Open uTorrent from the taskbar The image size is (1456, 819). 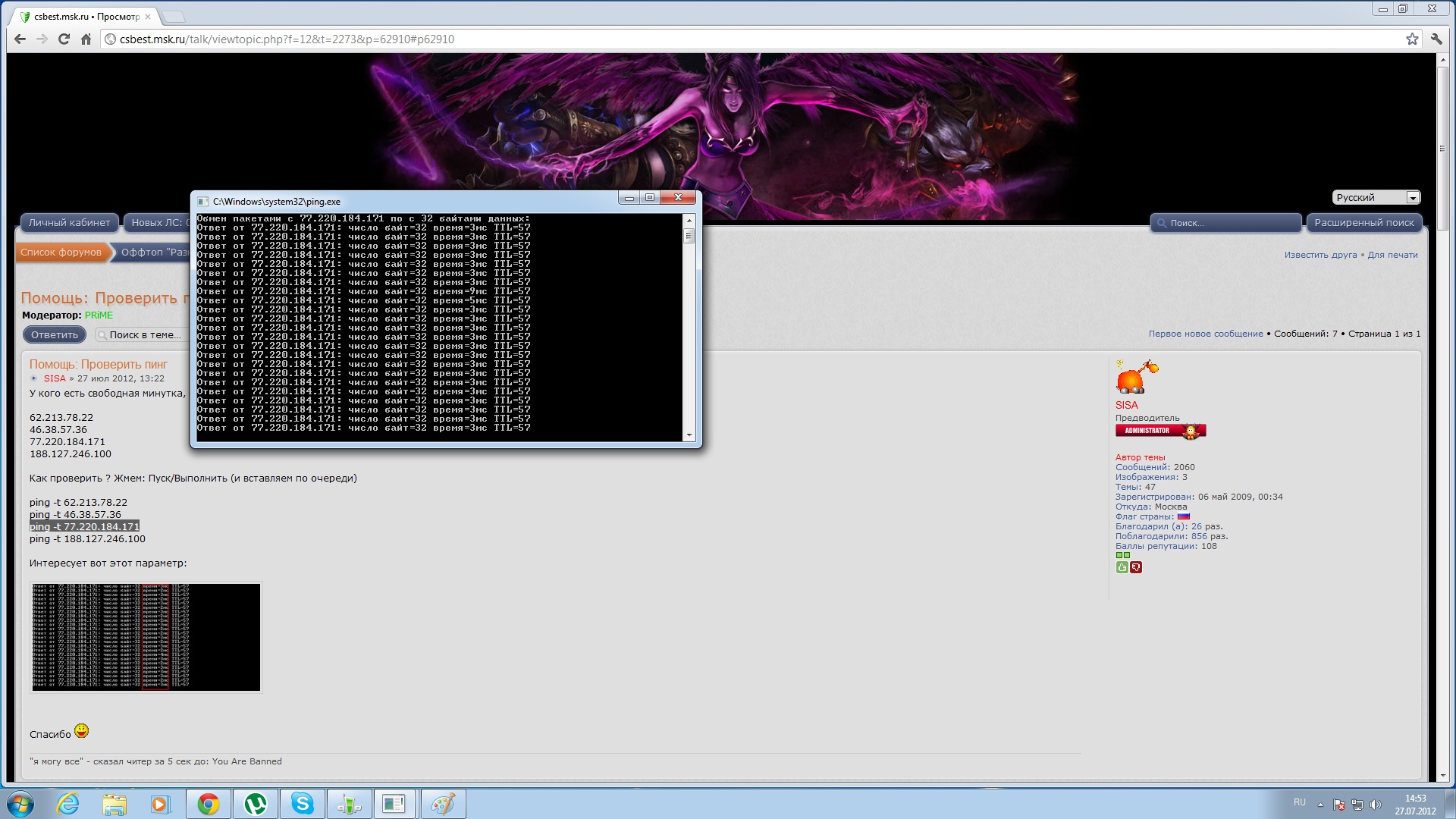coord(256,804)
